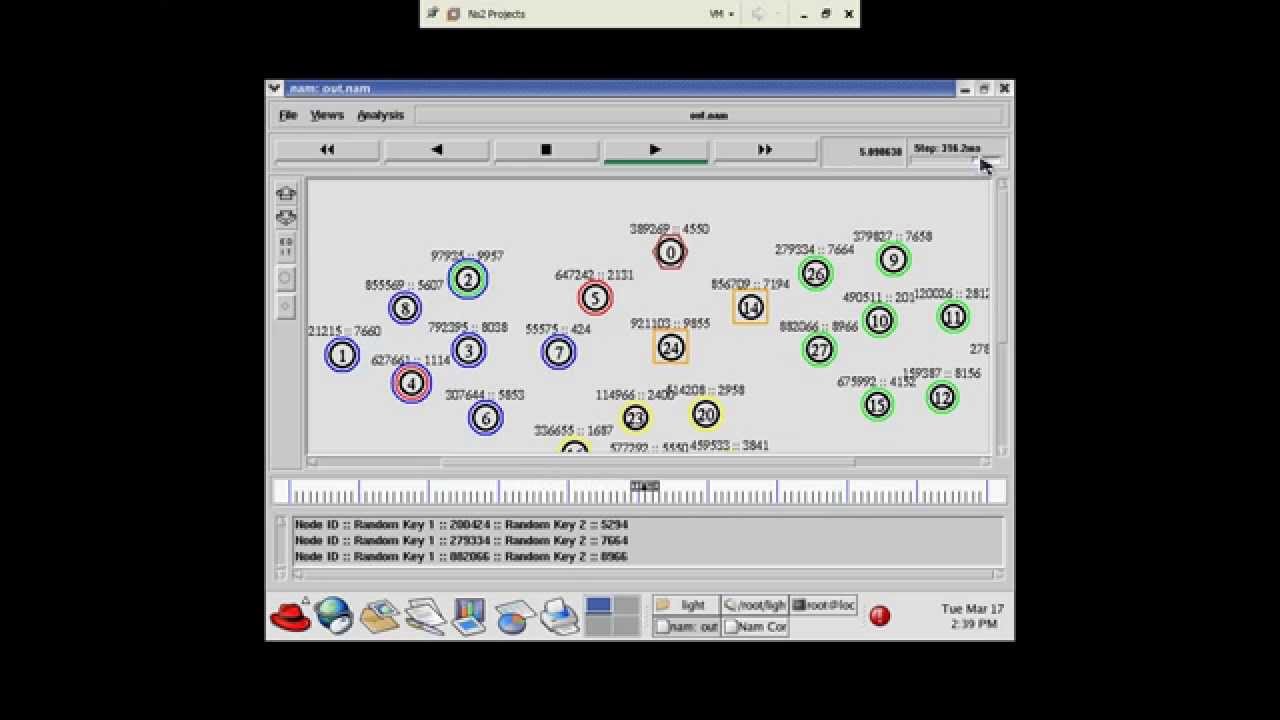This screenshot has width=1280, height=720.
Task: Select node 0 in the topology
Action: [670, 252]
